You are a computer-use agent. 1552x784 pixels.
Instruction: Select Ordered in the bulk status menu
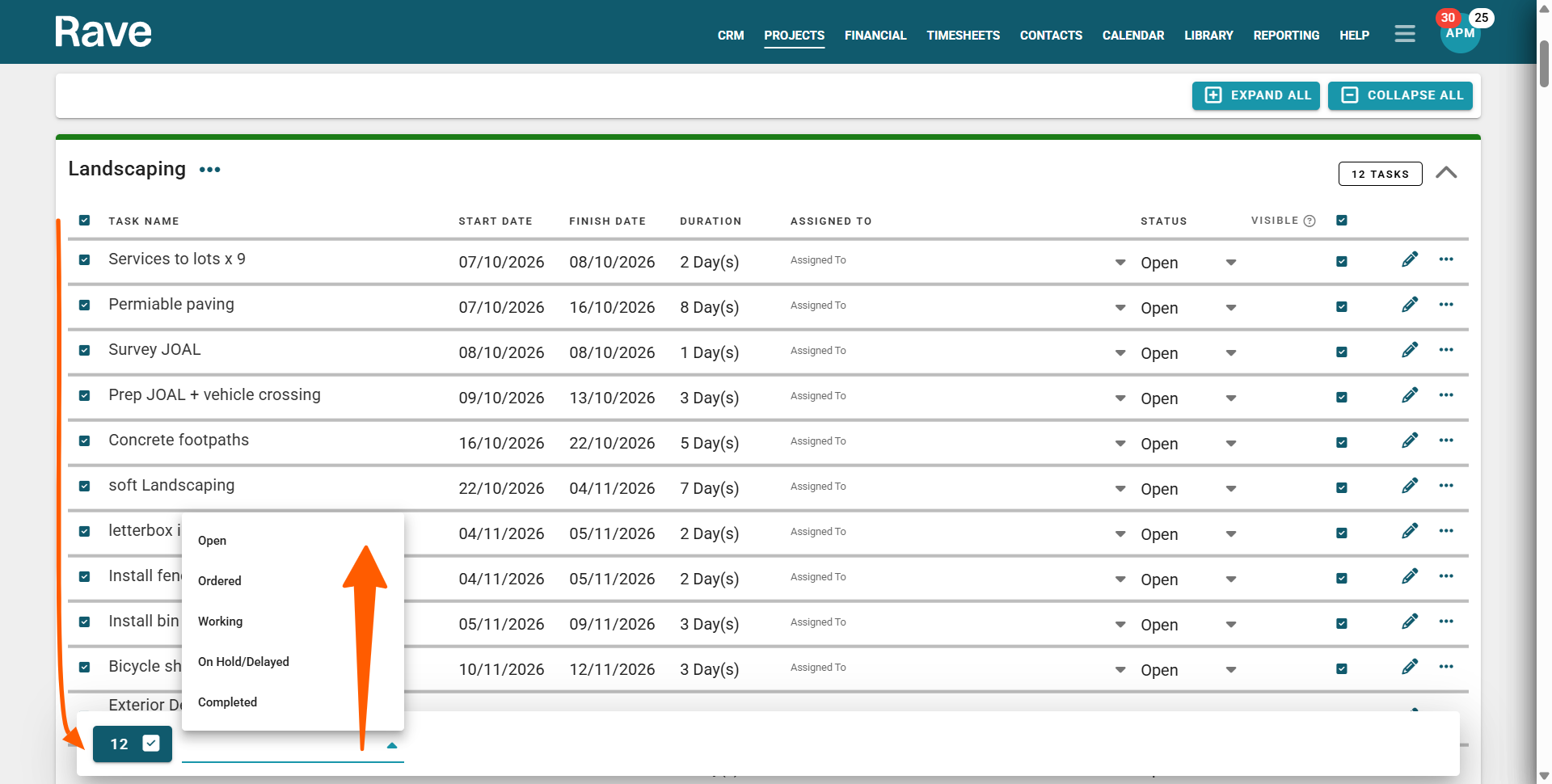pos(293,581)
